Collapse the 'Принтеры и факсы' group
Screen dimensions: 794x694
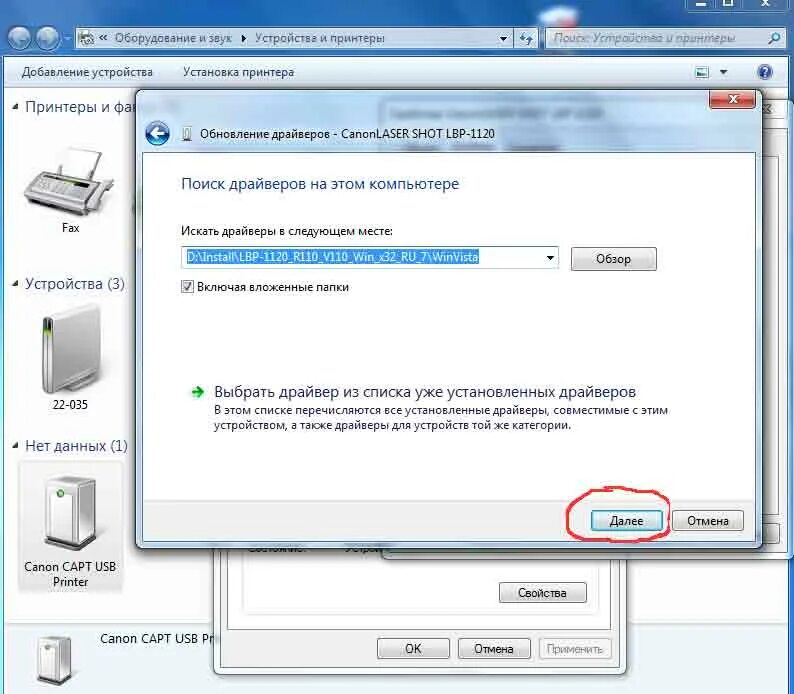[x=15, y=107]
